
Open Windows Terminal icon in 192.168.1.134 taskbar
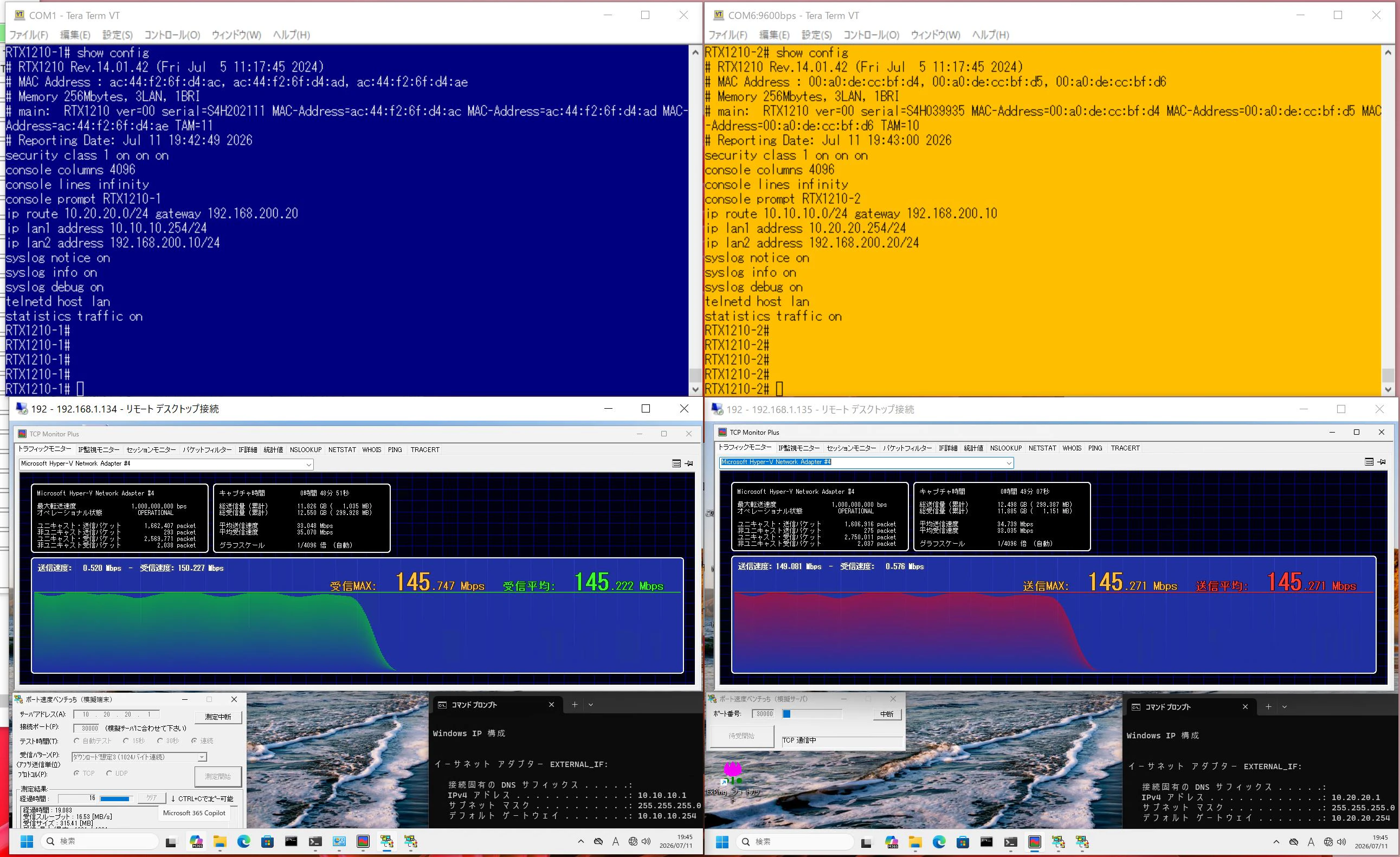pyautogui.click(x=315, y=842)
